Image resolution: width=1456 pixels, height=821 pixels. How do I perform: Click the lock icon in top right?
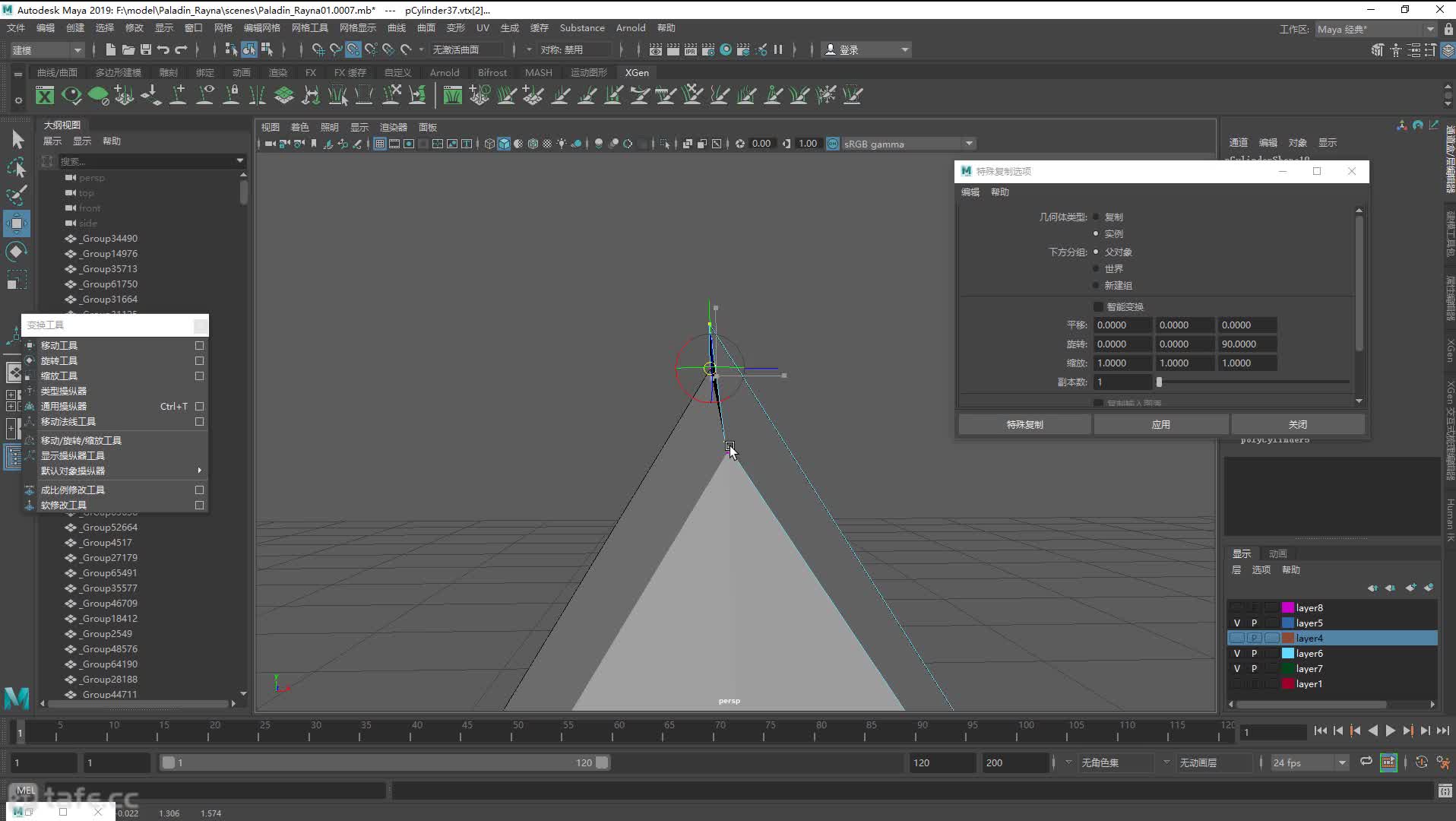click(1448, 29)
